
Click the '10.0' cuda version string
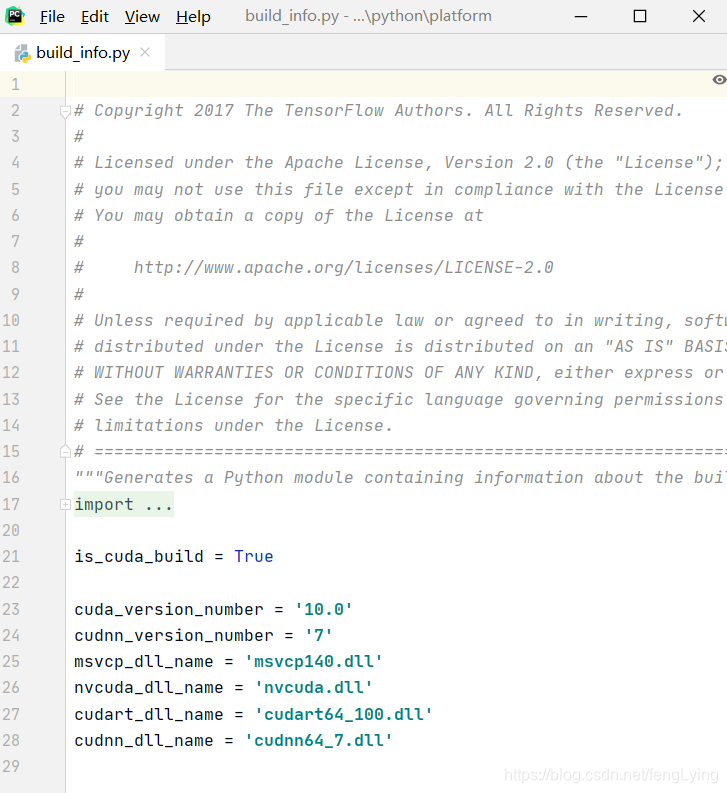pyautogui.click(x=323, y=609)
